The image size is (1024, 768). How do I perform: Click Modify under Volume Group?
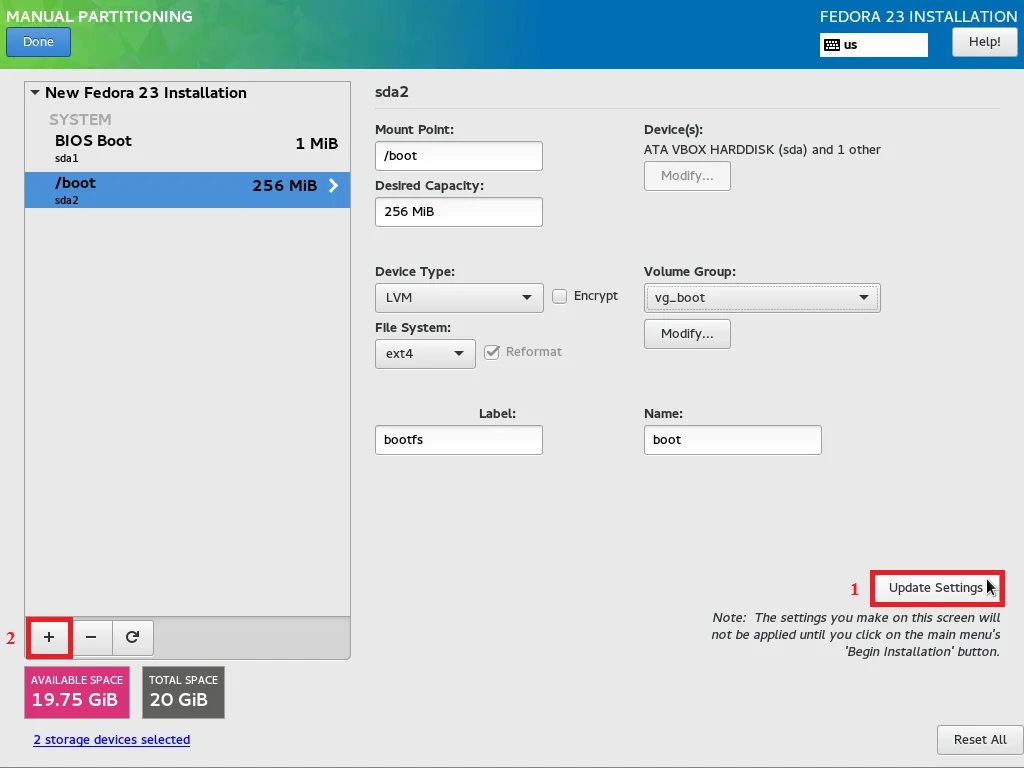[687, 334]
